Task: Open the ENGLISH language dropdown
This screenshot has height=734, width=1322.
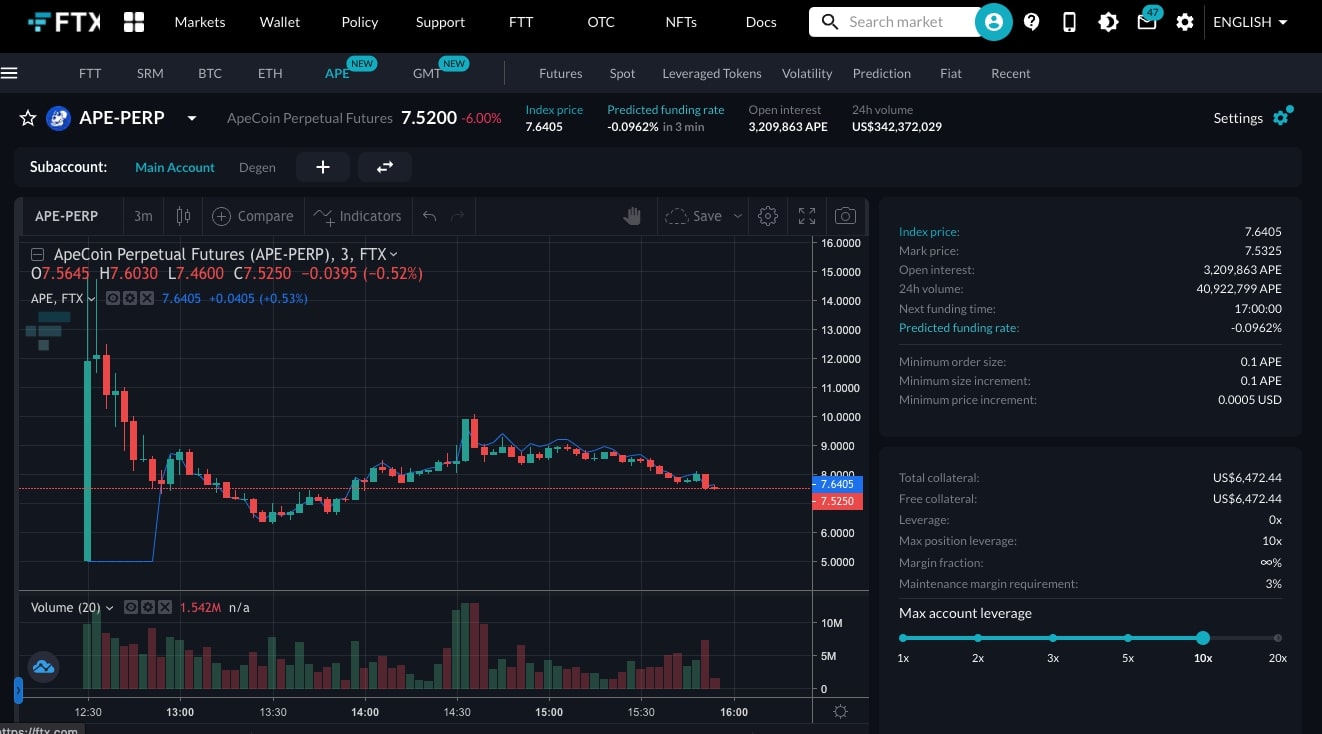Action: coord(1250,22)
